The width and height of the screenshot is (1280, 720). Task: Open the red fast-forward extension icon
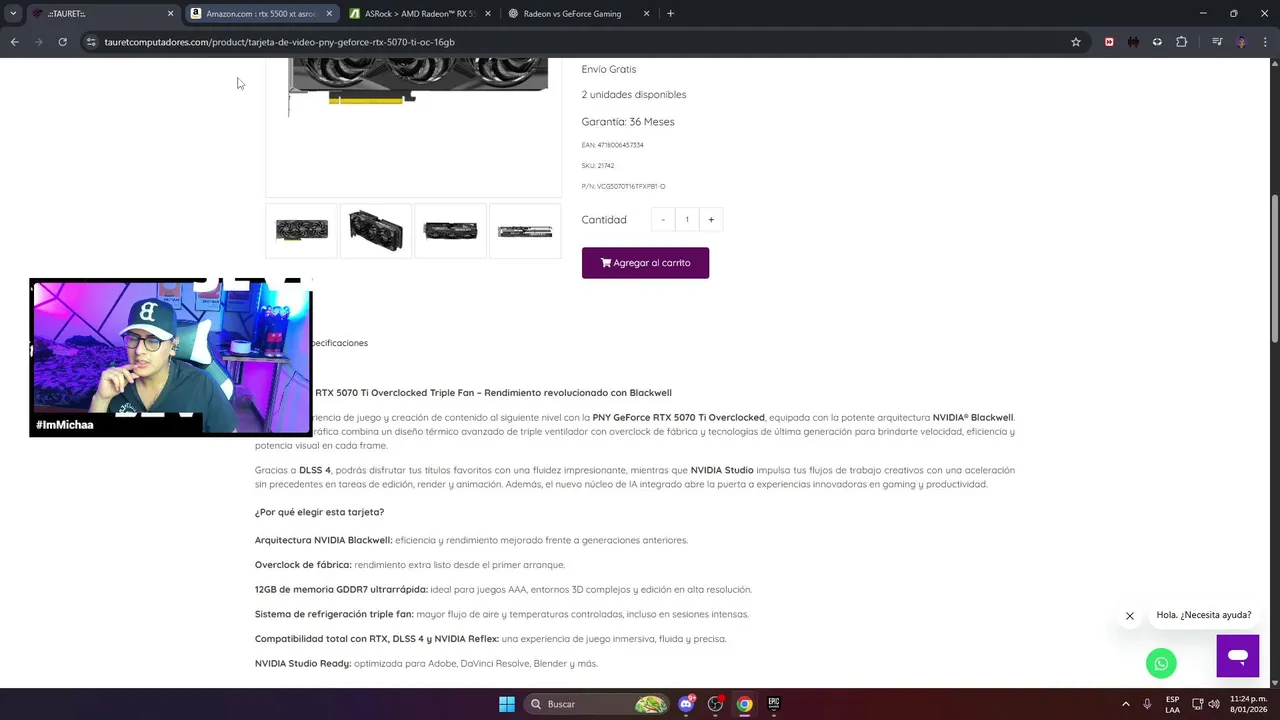(1109, 42)
